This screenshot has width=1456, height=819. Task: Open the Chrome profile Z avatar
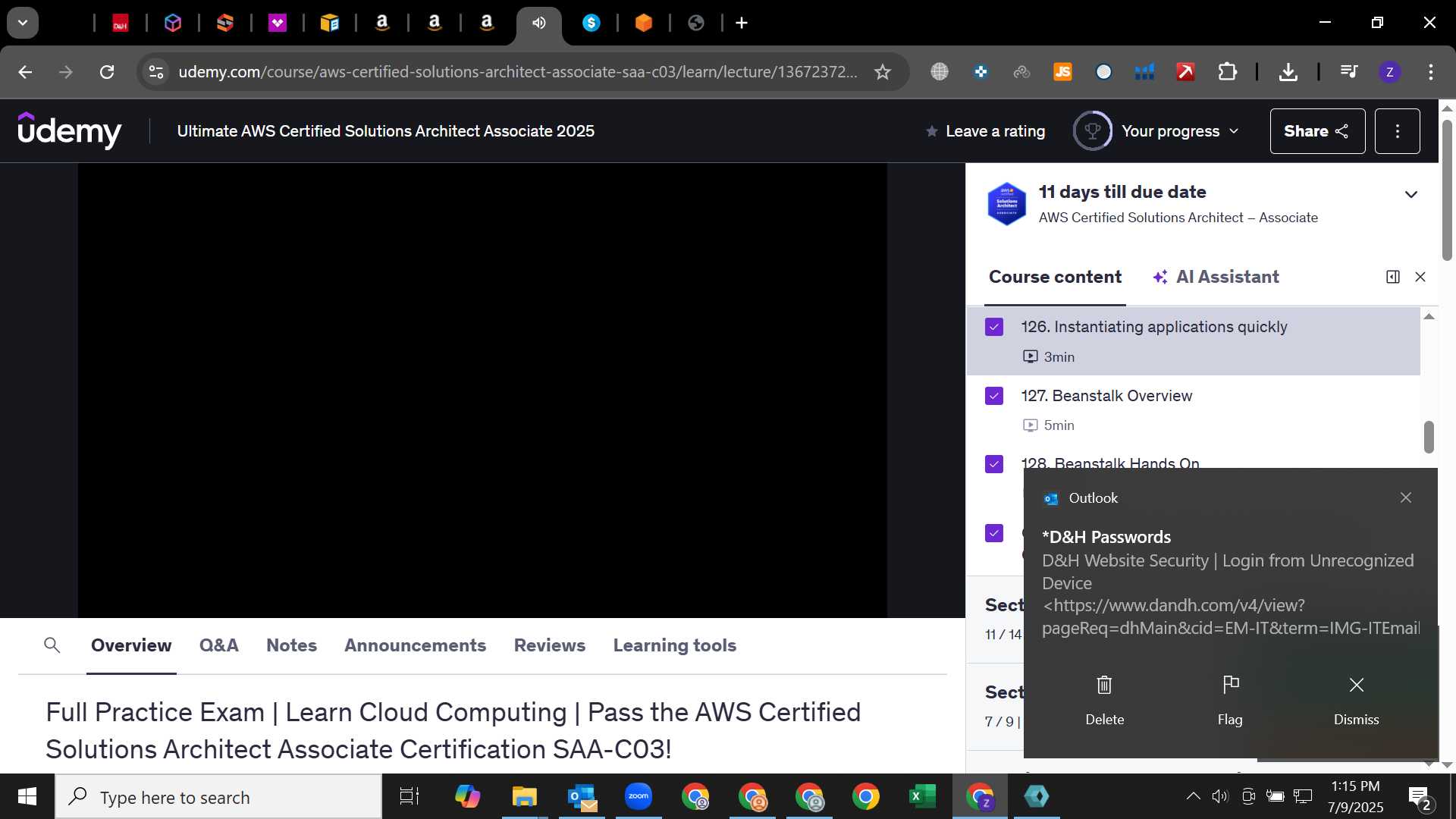[x=1389, y=72]
